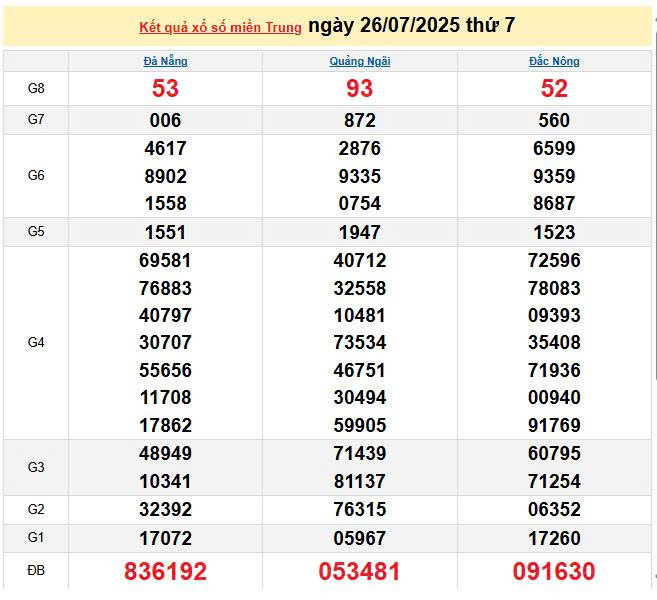This screenshot has height=600, width=657.
Task: Open the Quảng Ngãi province link
Action: pos(360,61)
